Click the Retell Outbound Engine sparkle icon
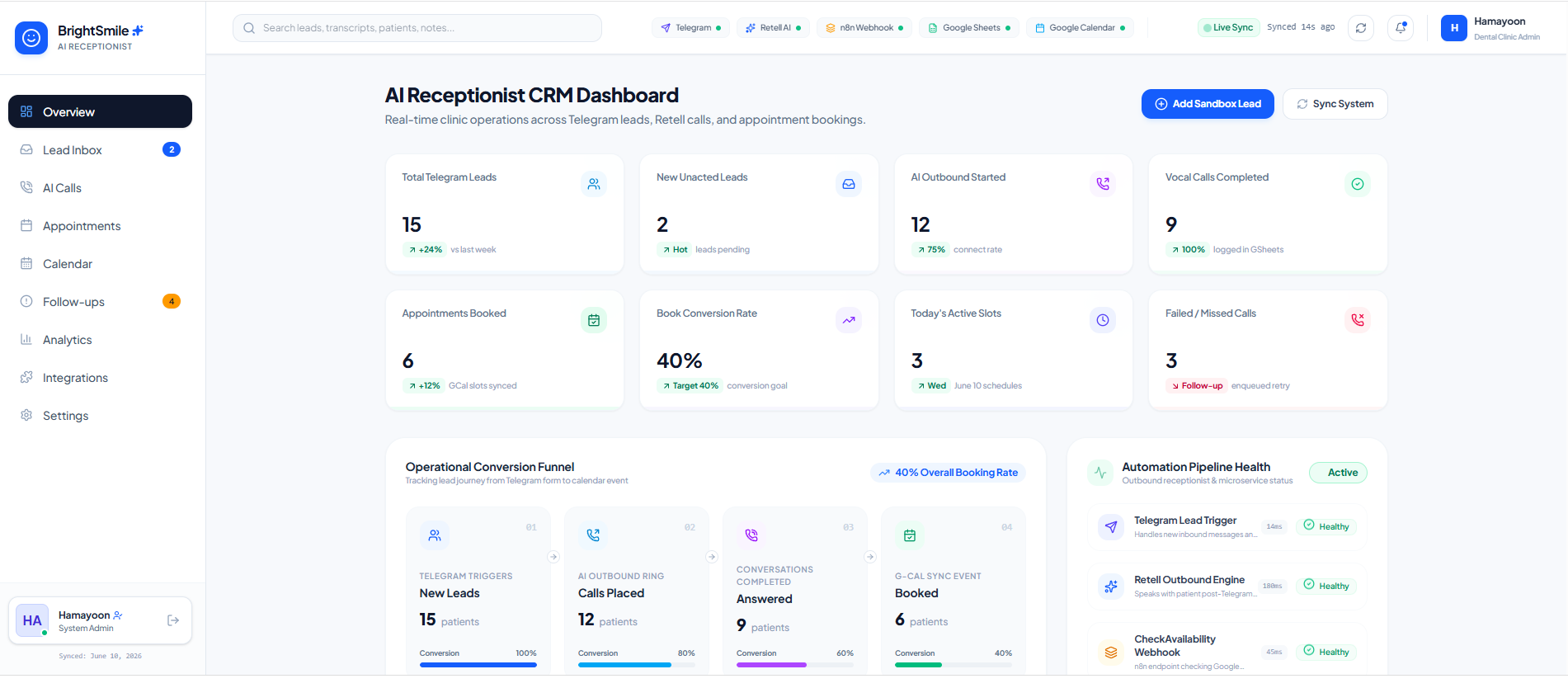Viewport: 1568px width, 688px height. (1111, 587)
